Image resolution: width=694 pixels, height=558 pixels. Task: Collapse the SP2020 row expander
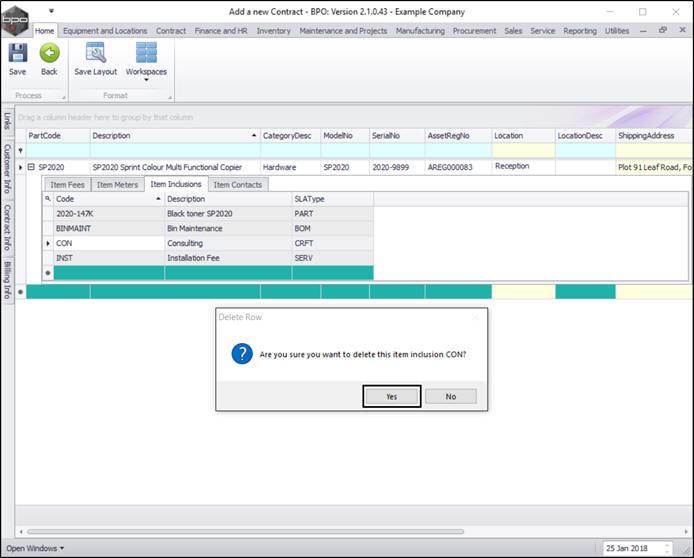[x=31, y=167]
